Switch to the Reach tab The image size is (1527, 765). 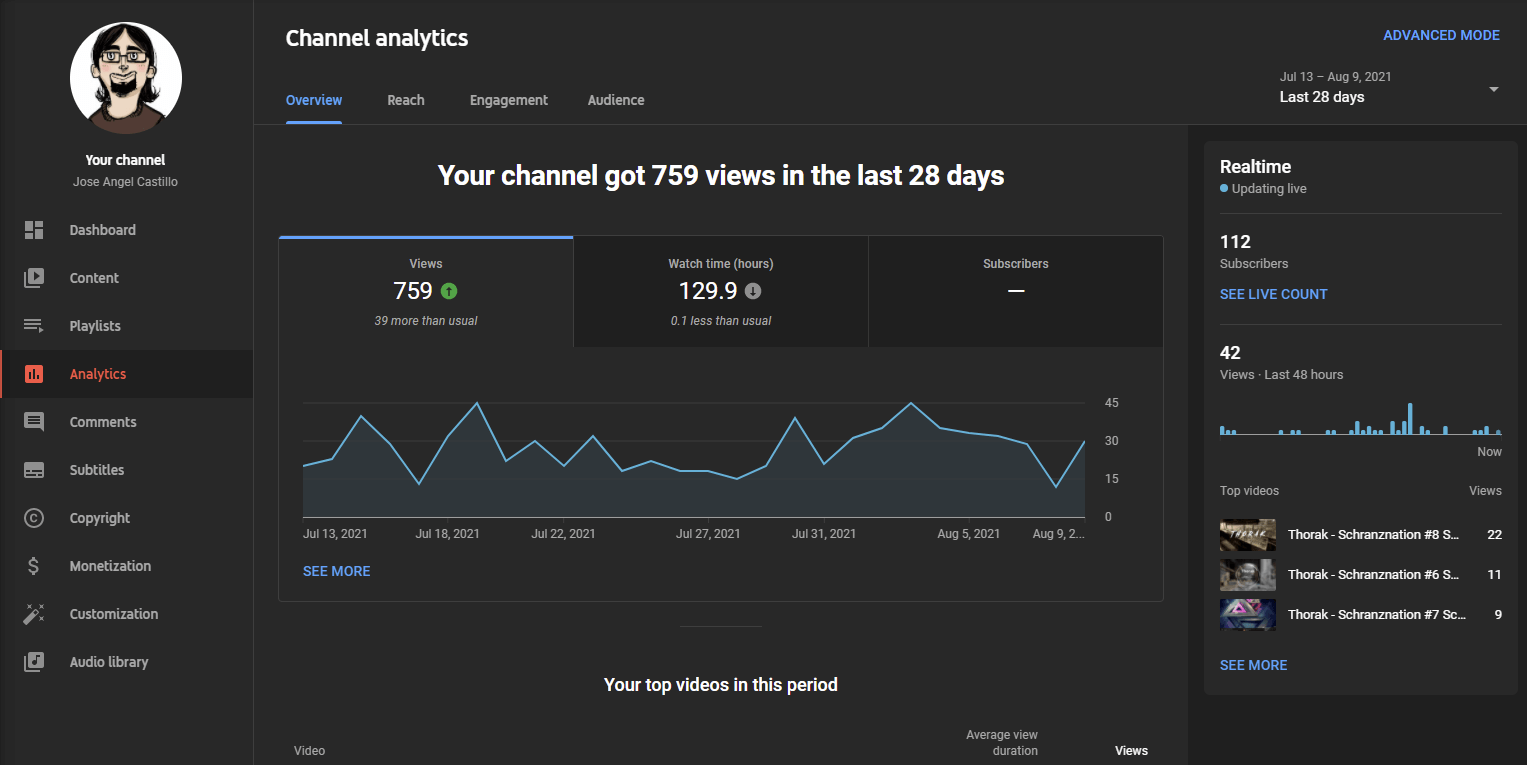coord(406,100)
